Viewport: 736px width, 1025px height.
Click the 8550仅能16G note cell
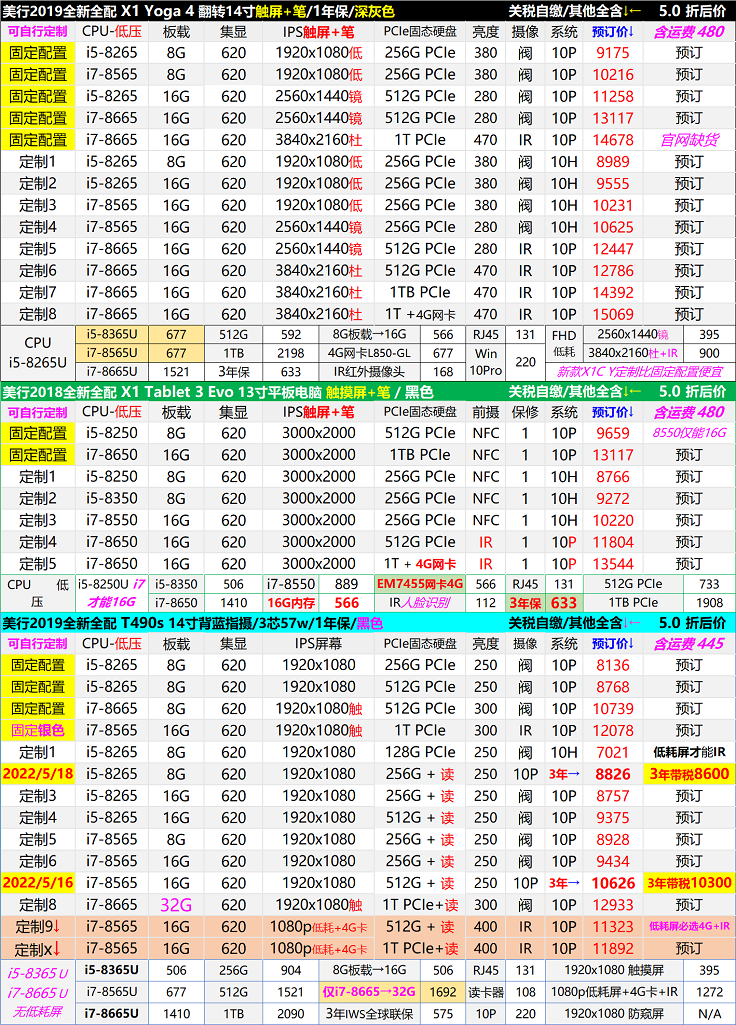coord(689,434)
